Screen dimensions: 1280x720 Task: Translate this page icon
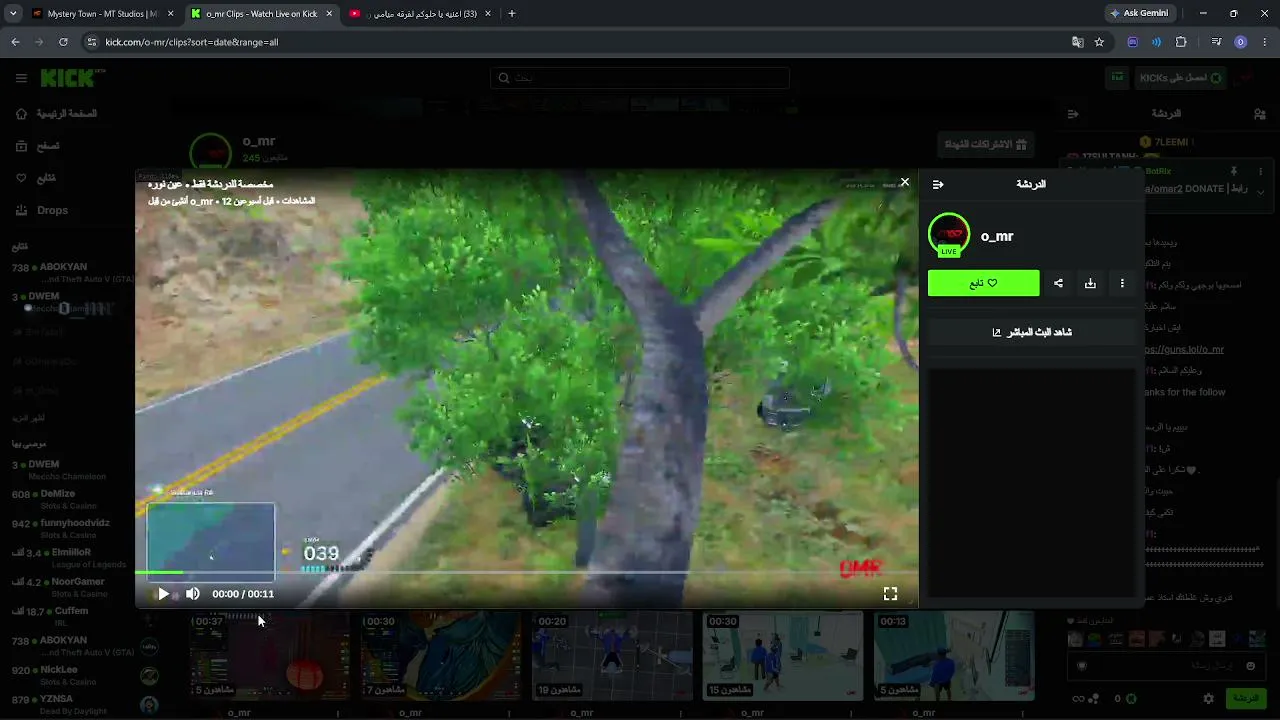click(x=1077, y=42)
